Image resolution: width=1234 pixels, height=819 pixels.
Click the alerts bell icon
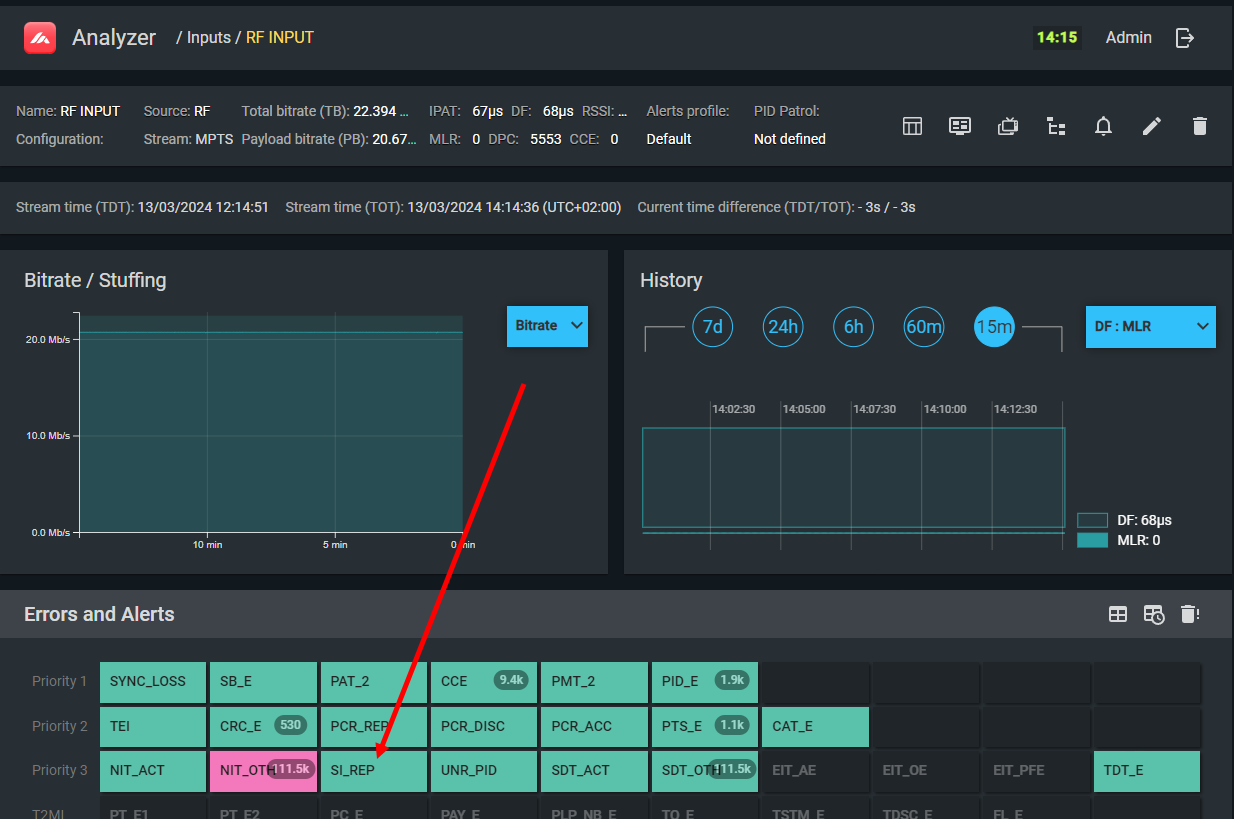coord(1103,126)
